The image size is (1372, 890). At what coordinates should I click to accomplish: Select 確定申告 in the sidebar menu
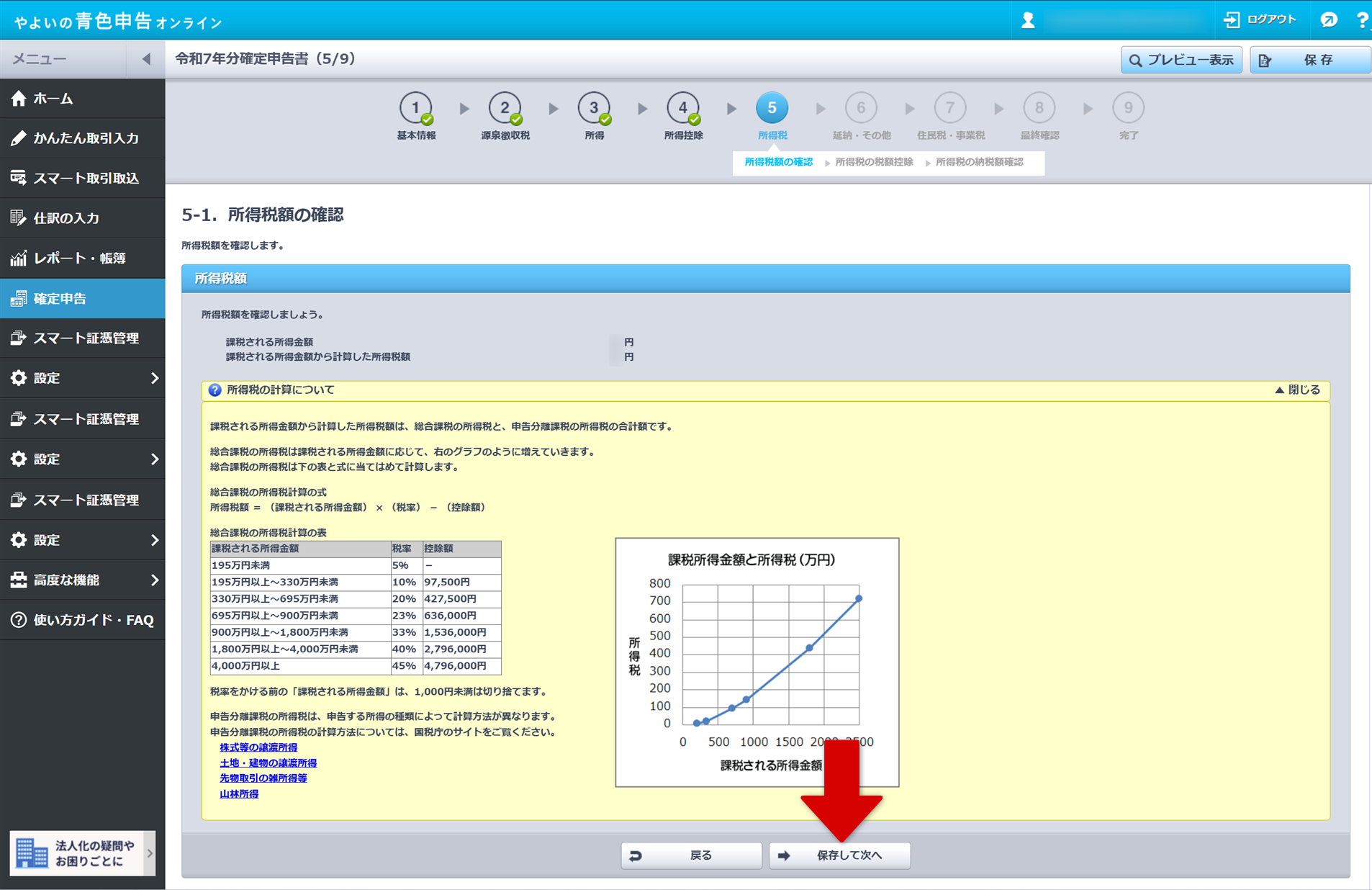(83, 298)
